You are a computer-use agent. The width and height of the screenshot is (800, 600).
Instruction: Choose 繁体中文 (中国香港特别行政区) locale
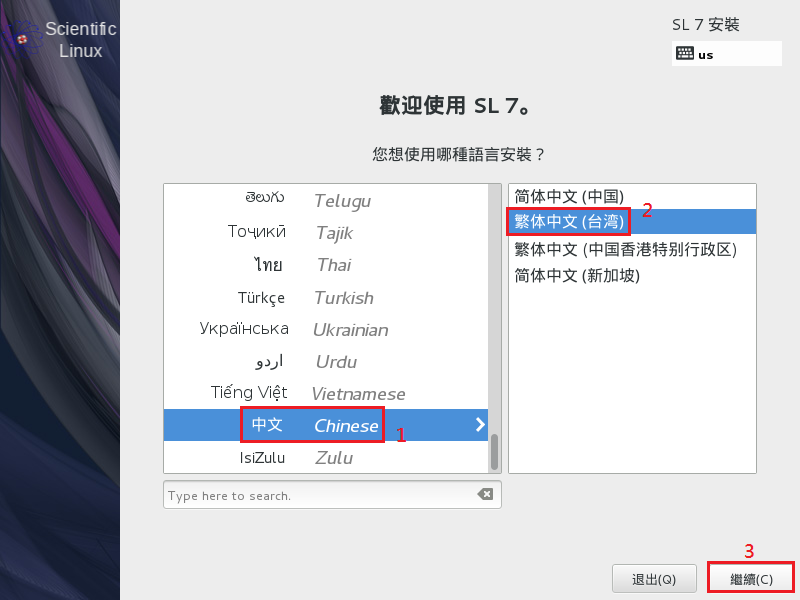pyautogui.click(x=632, y=249)
